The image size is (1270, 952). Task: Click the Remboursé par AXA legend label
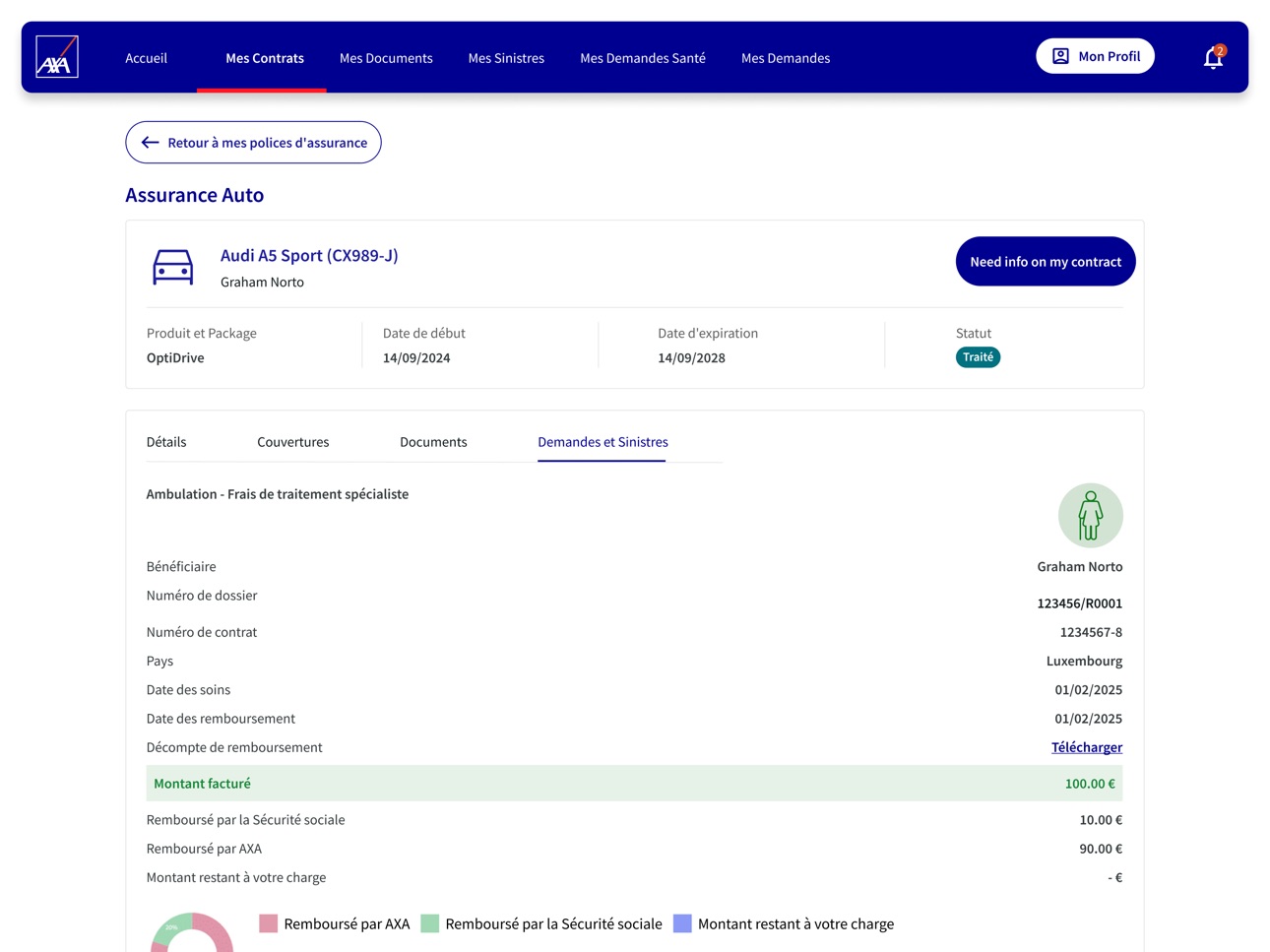347,923
